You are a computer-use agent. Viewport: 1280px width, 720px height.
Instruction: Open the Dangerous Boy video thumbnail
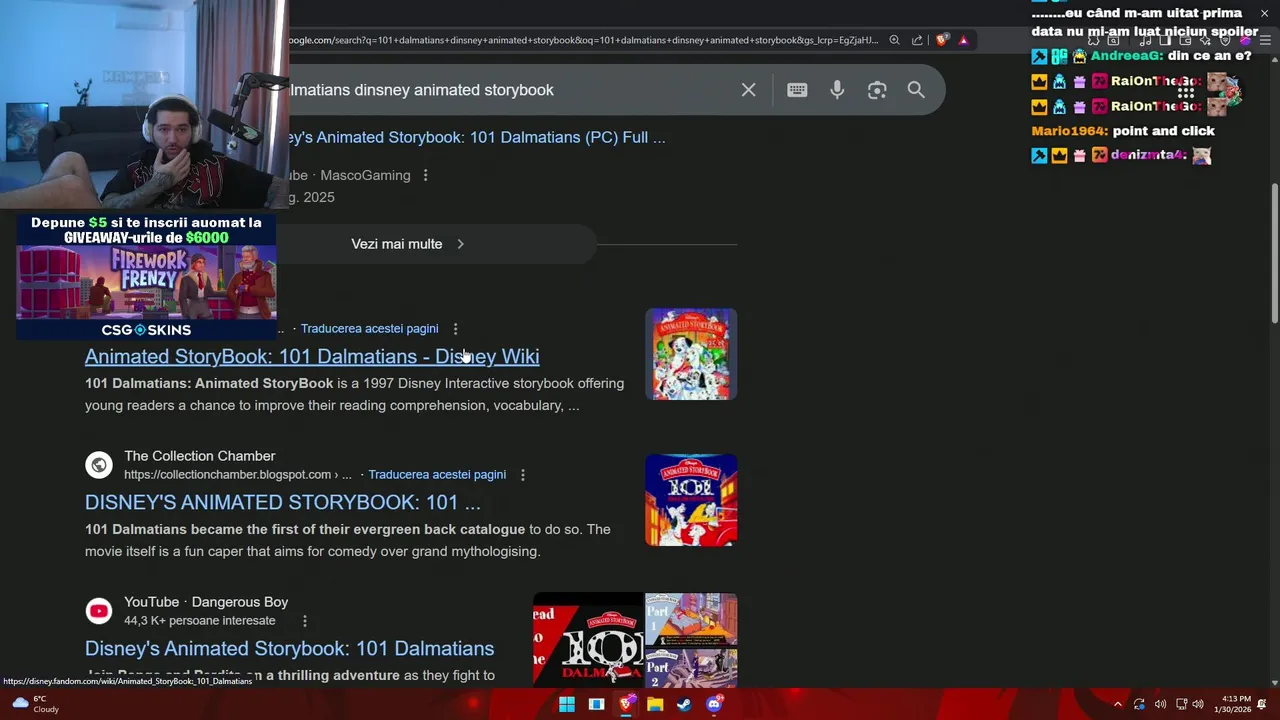pyautogui.click(x=635, y=640)
